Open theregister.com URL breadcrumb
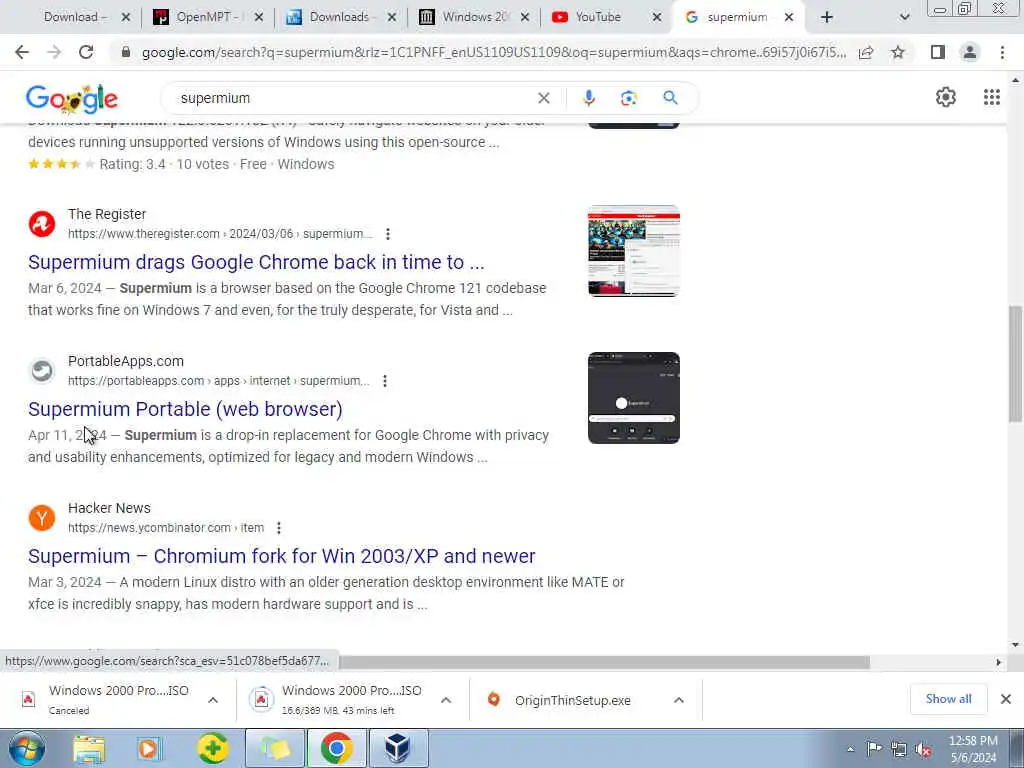This screenshot has width=1024, height=768. pyautogui.click(x=220, y=234)
